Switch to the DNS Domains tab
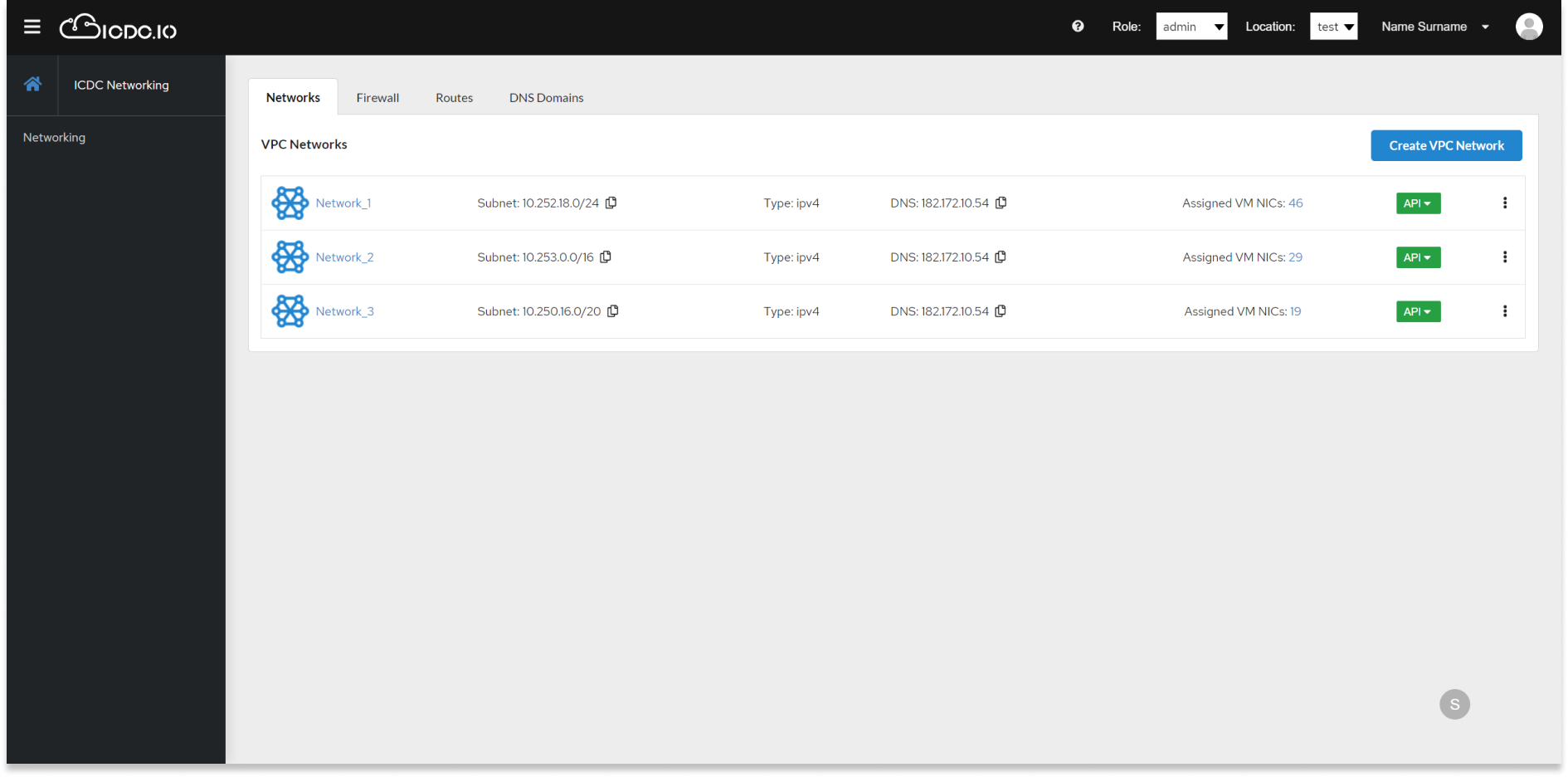 click(546, 97)
